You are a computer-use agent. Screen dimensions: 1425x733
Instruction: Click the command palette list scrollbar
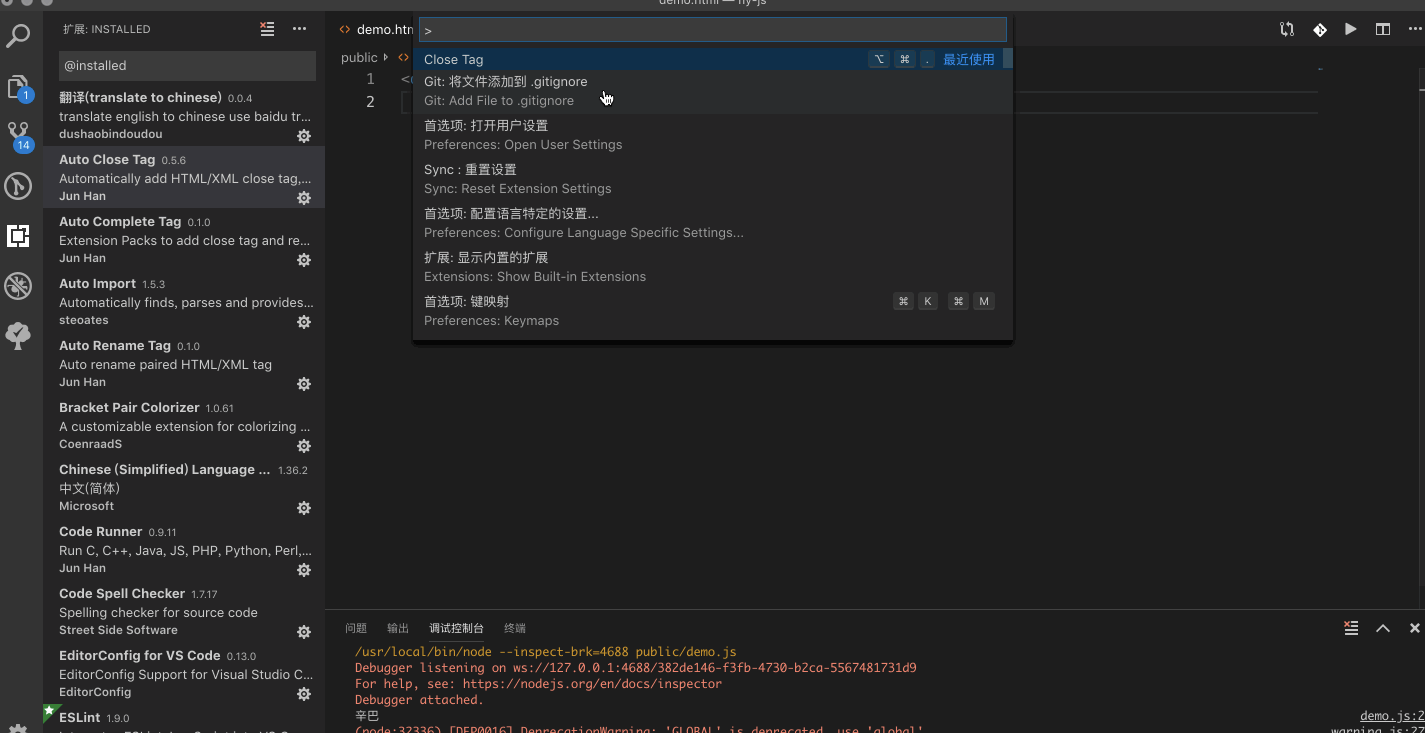(1008, 59)
